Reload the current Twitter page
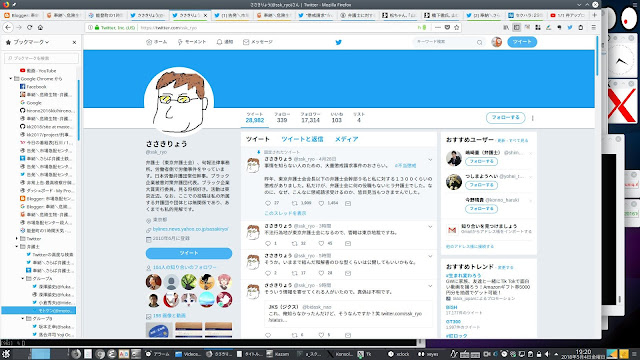 point(29,27)
